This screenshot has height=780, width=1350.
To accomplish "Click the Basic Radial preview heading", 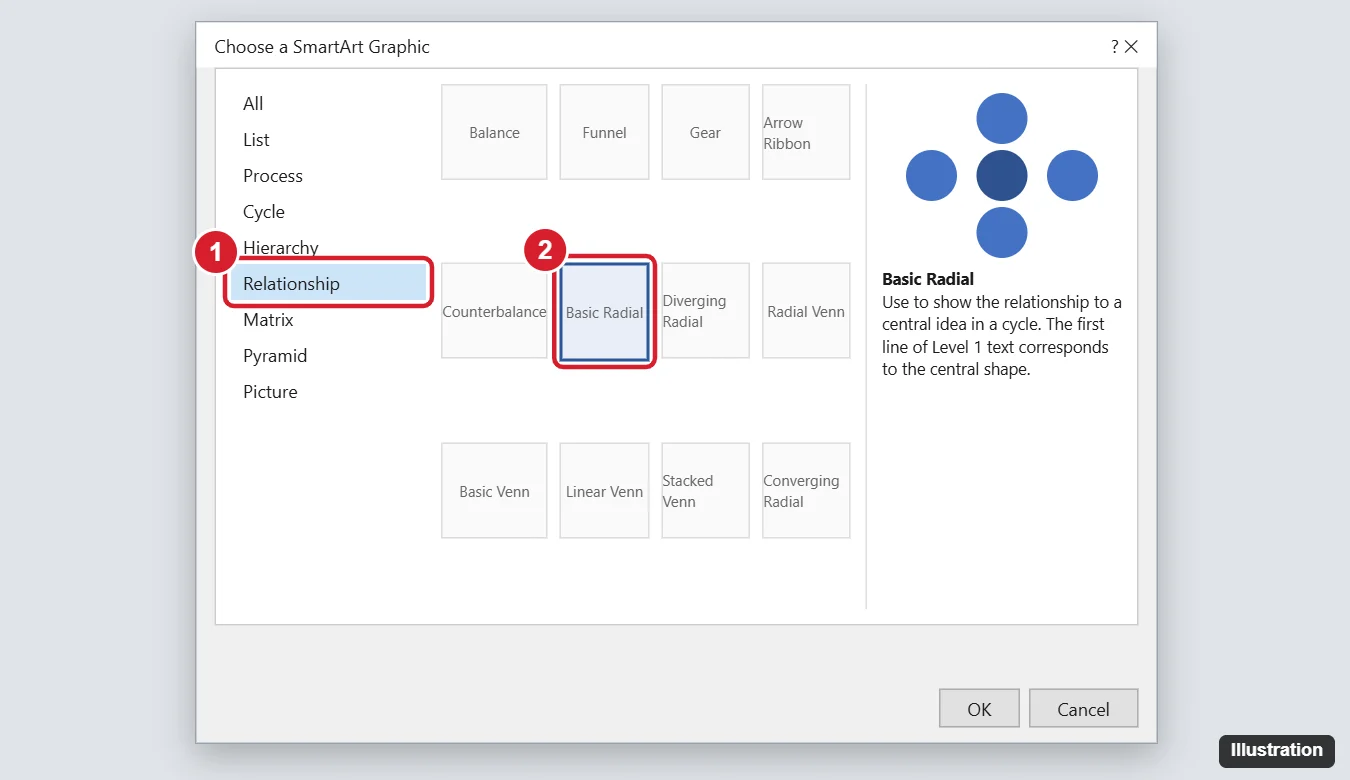I will 928,279.
